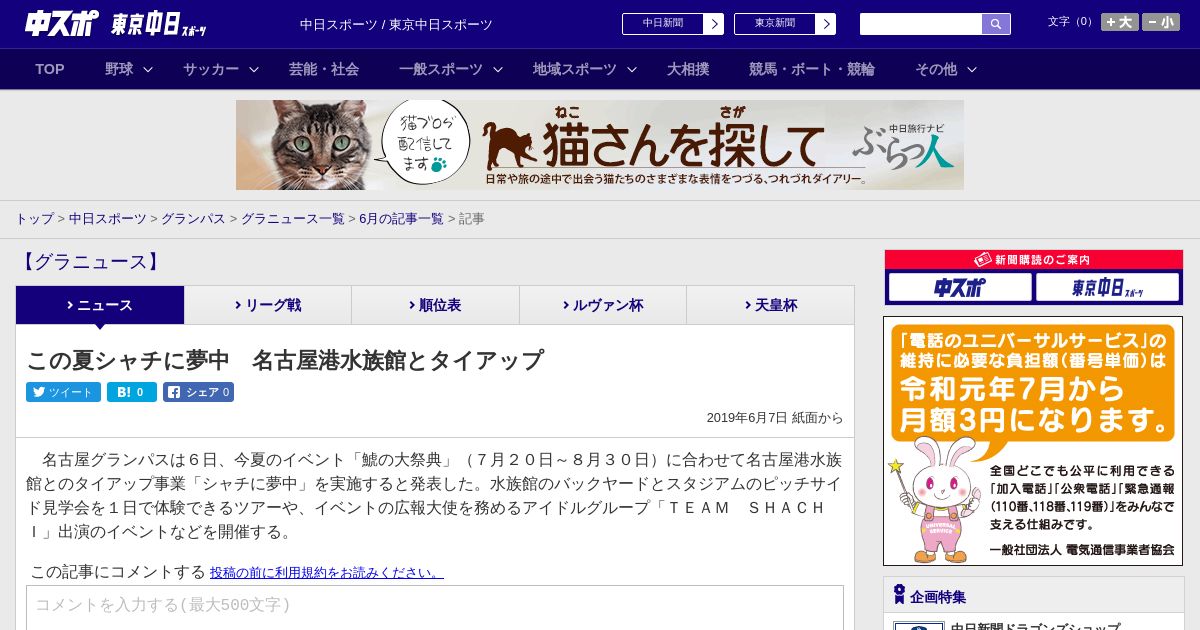Click 中スポ subscription button in sidebar
Screen dimensions: 1200x630
[960, 287]
